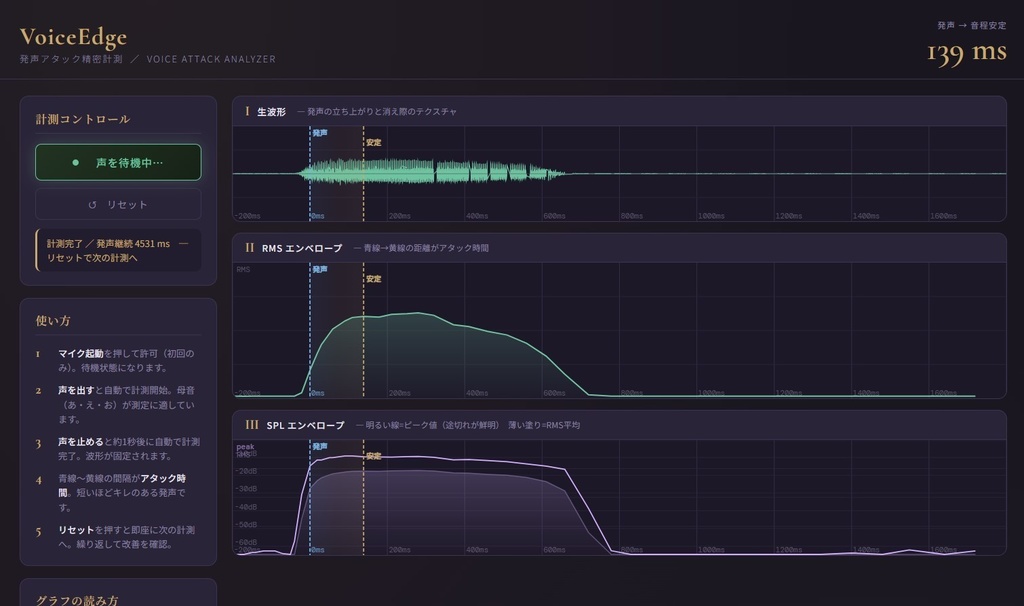Screen dimensions: 1024x606
Task: Click how-to step 3 声を止める
Action: click(x=118, y=449)
